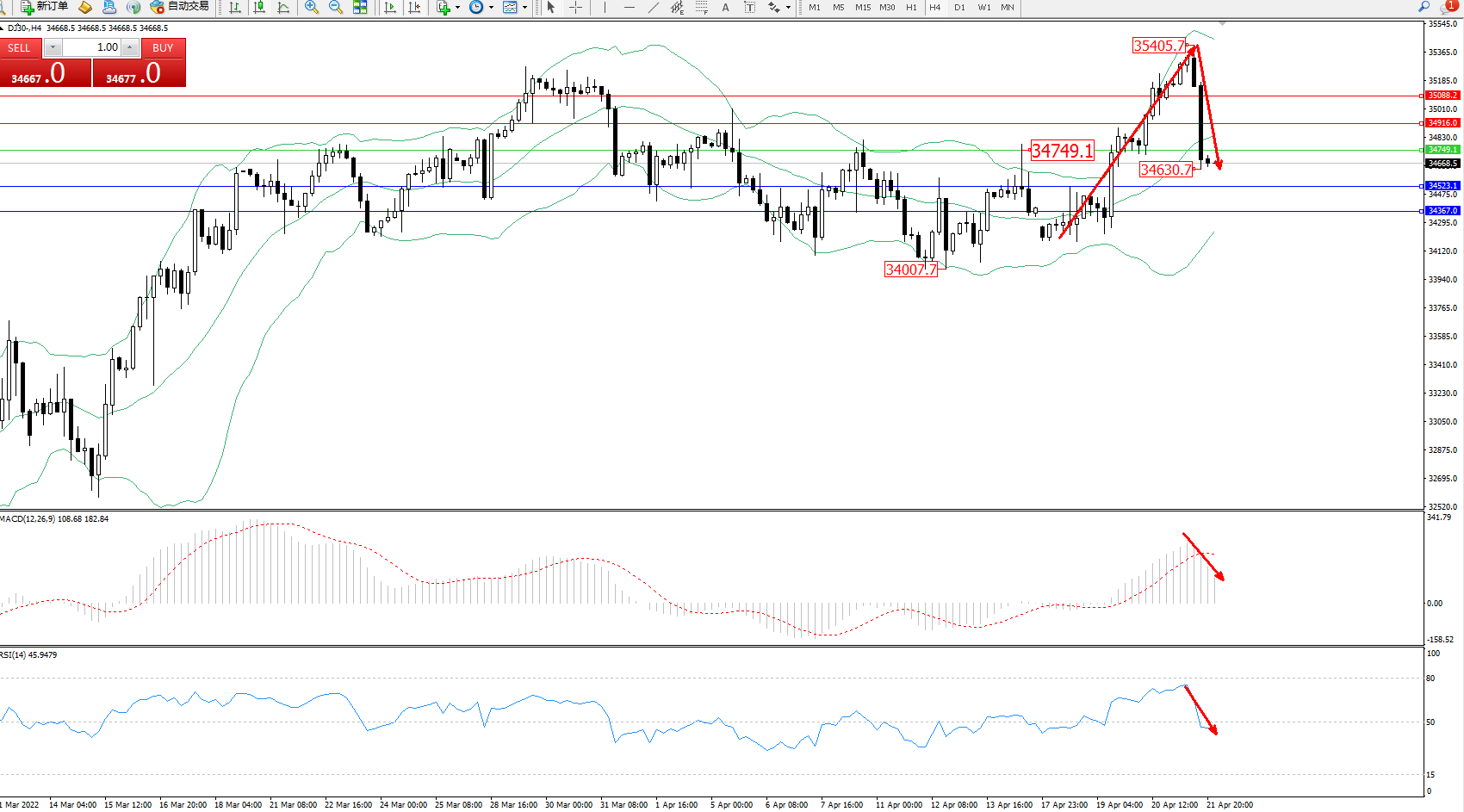Switch to the D1 timeframe
The image size is (1464, 812).
[959, 7]
